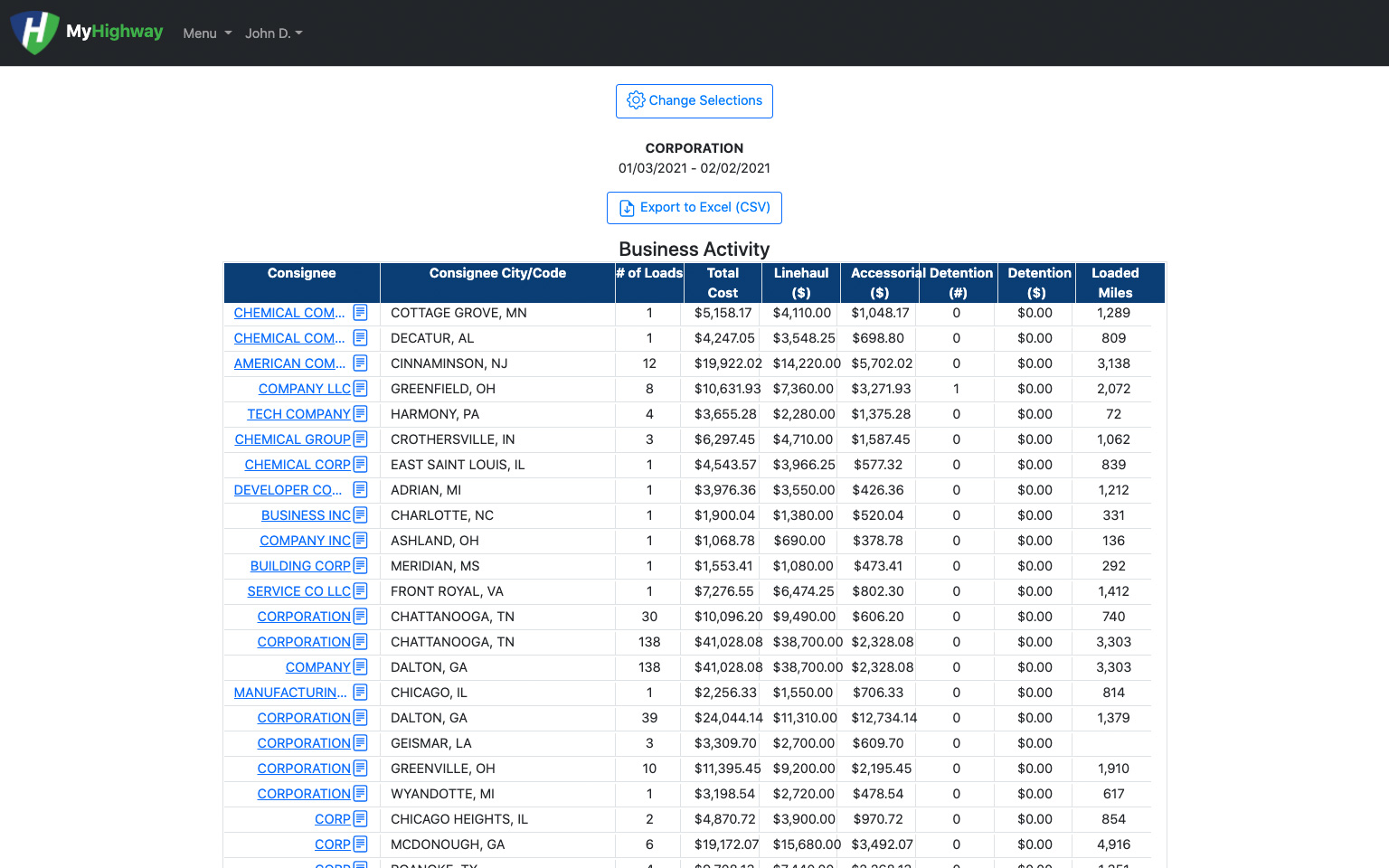The height and width of the screenshot is (868, 1389).
Task: Open details icon for TECH COMPANY row
Action: tap(360, 414)
